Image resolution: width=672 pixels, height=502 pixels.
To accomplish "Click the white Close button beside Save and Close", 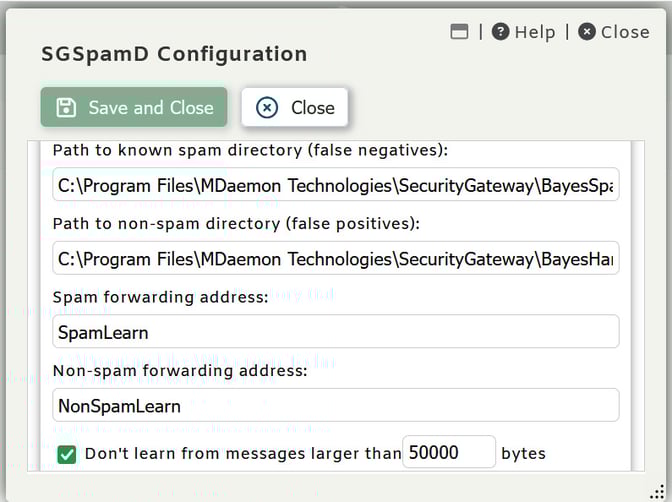I will [x=294, y=107].
